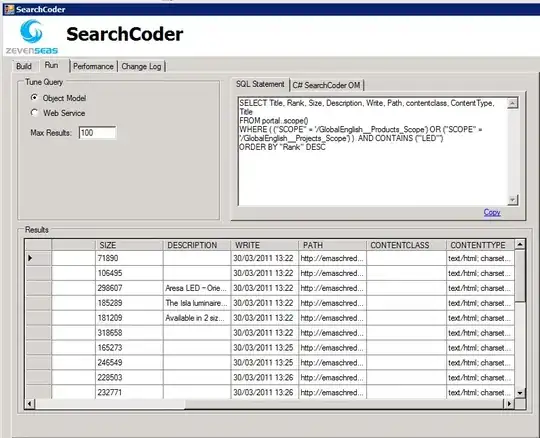Screen dimensions: 540x438
Task: Click SQL text box scroll down arrow
Action: pyautogui.click(x=512, y=200)
